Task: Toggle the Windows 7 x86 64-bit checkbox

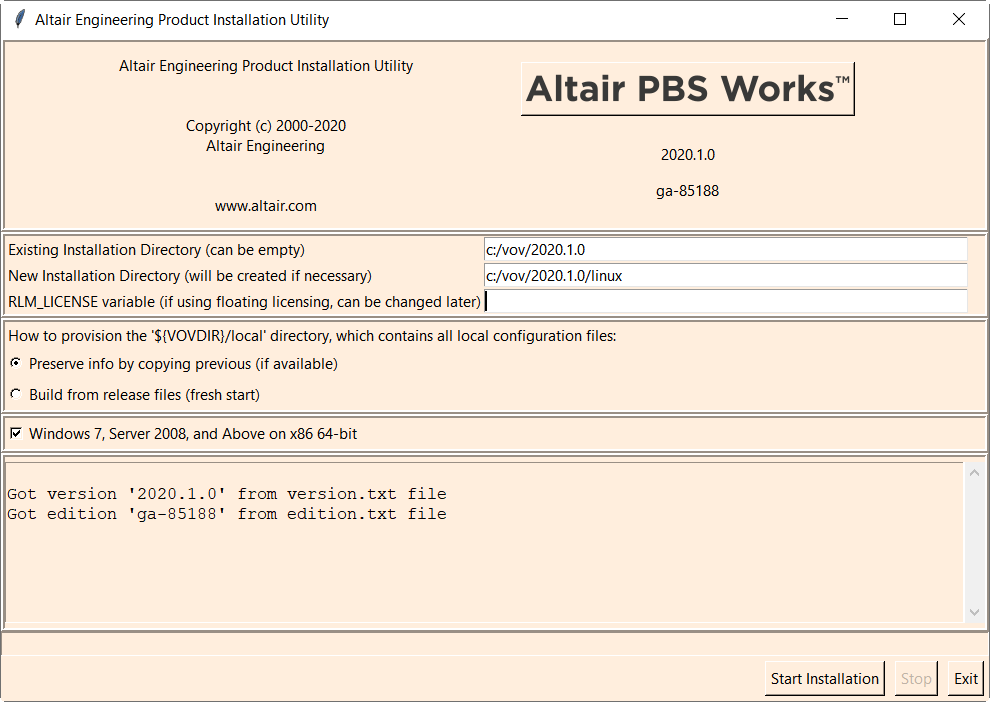Action: pyautogui.click(x=15, y=433)
